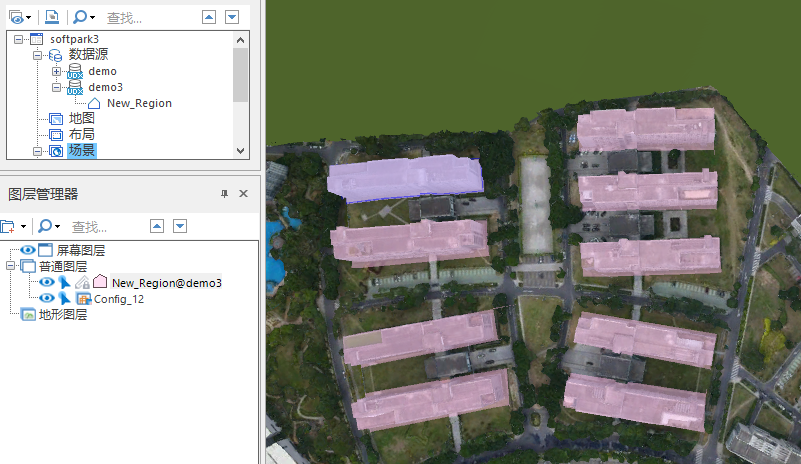Pin the 图层管理器 panel
Screen dimensions: 801x464
click(224, 194)
